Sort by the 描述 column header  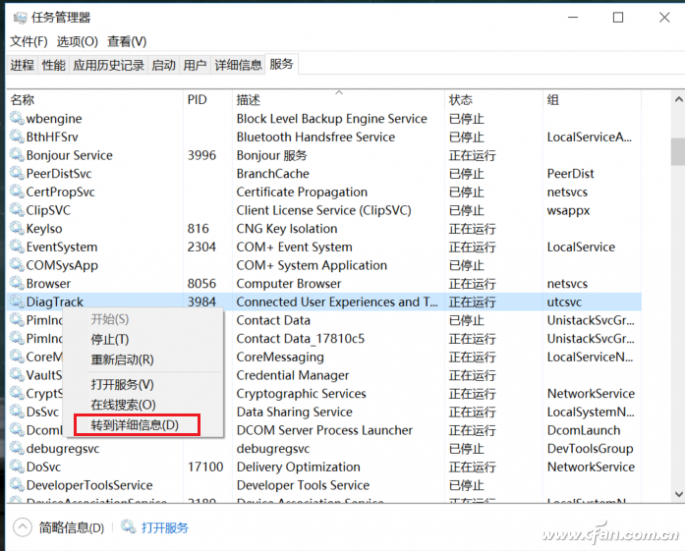[249, 100]
